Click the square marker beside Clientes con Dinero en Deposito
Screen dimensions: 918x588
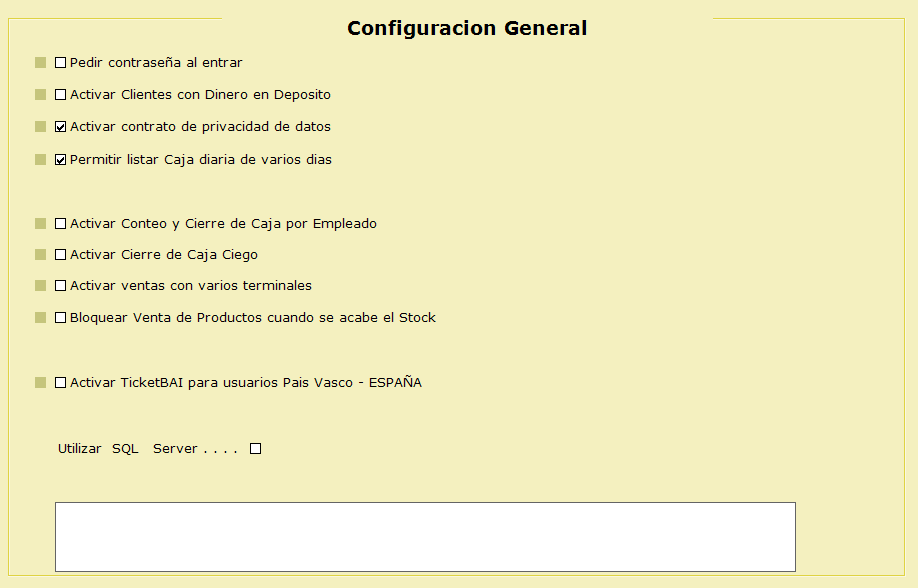point(41,95)
